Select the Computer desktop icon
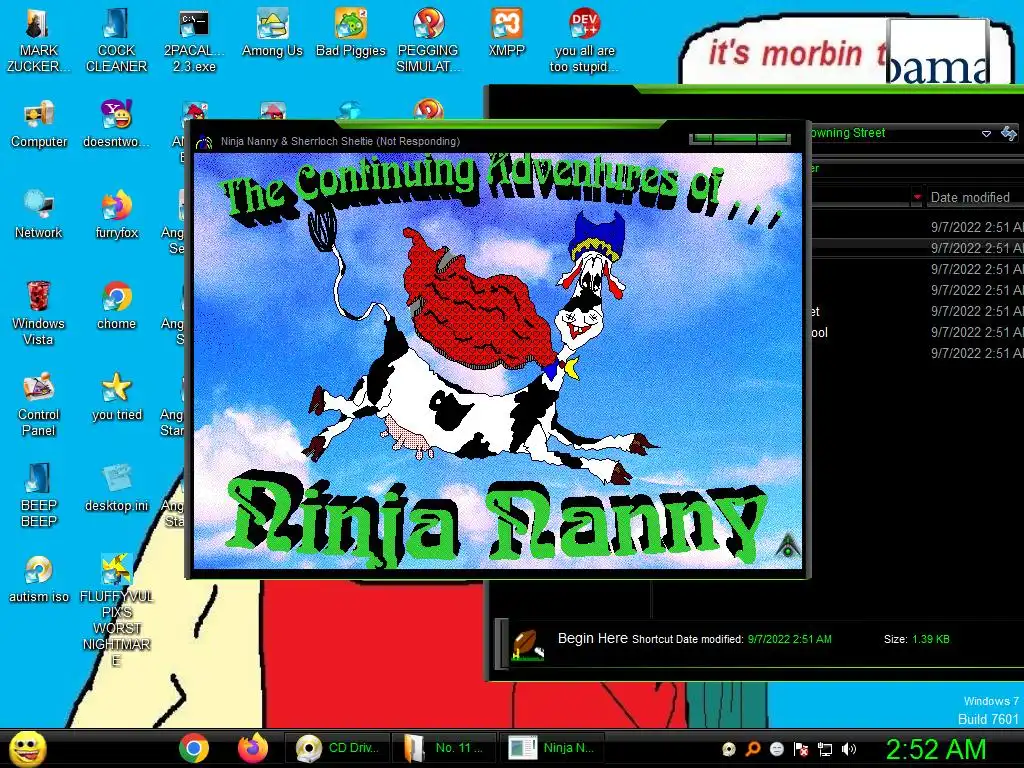The image size is (1024, 768). coord(39,124)
